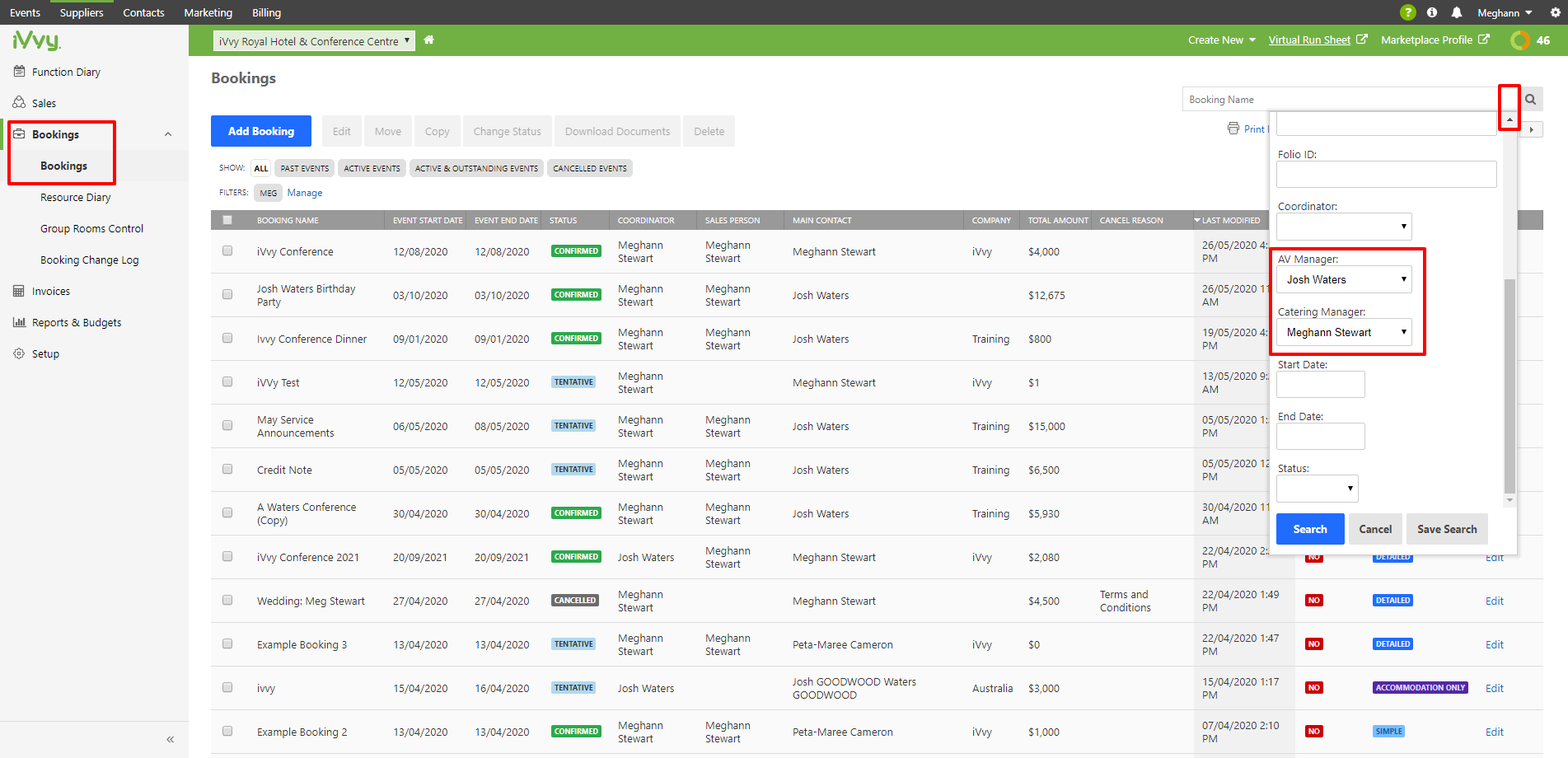Open Booking Change Log in sidebar
Image resolution: width=1568 pixels, height=758 pixels.
(89, 260)
